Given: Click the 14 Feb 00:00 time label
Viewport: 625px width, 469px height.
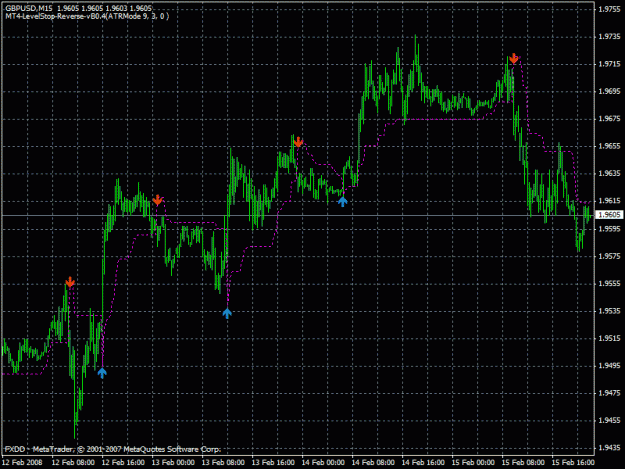Looking at the screenshot, I should (x=323, y=463).
